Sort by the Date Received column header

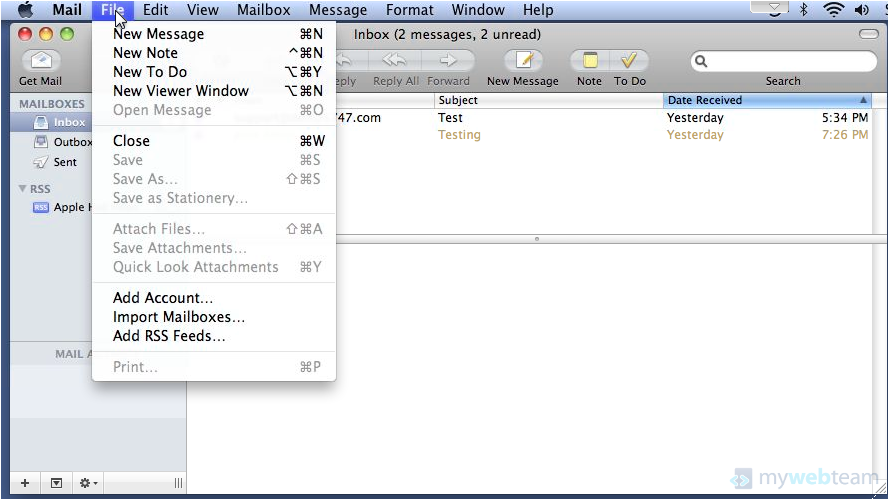(760, 100)
